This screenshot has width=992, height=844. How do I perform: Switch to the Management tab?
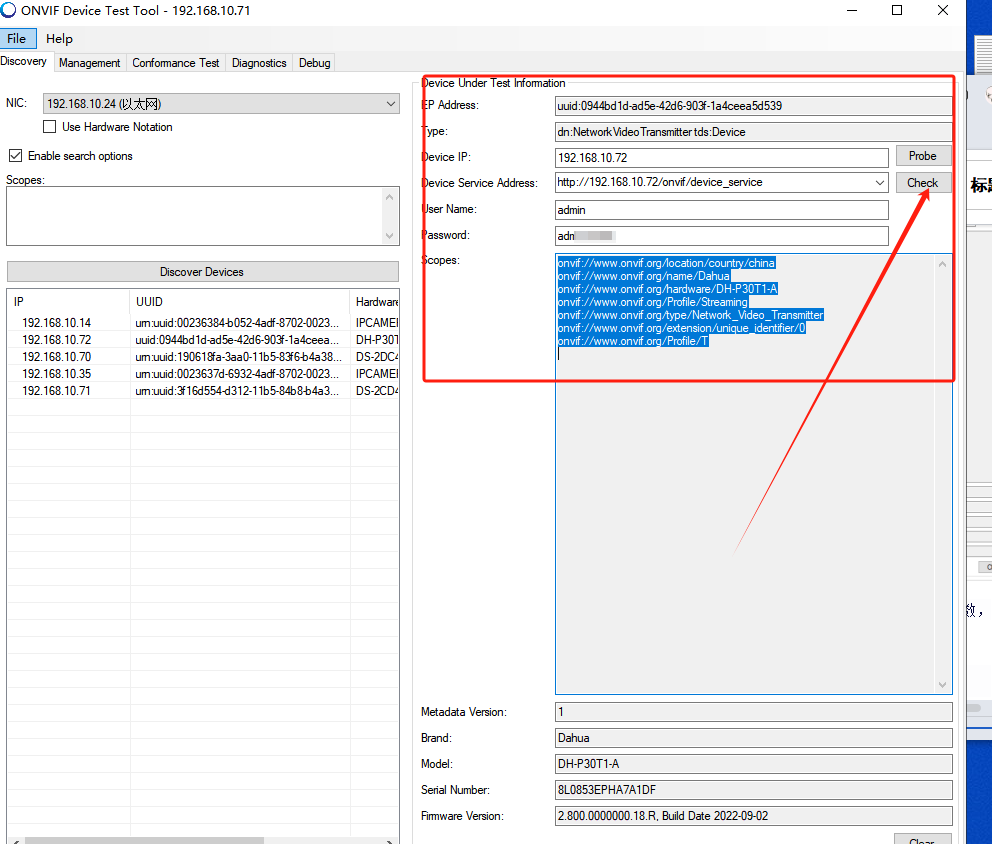point(89,62)
